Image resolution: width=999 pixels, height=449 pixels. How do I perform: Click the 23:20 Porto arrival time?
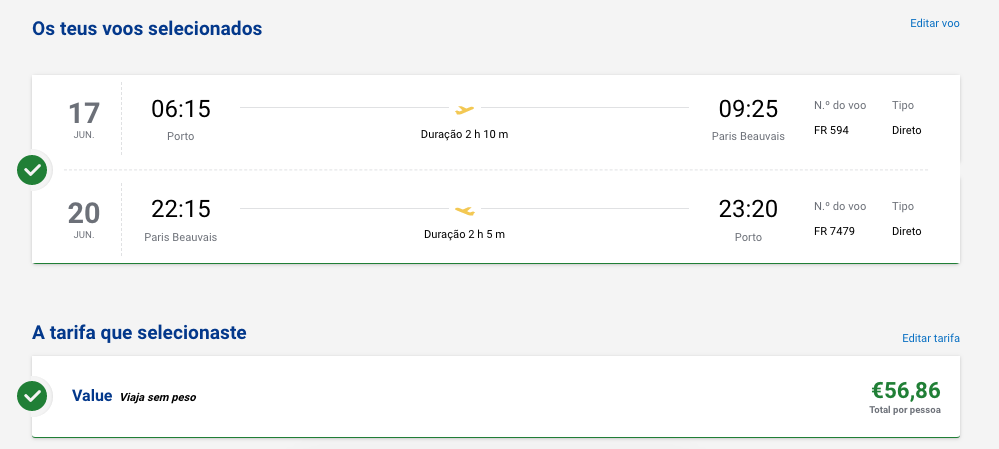click(x=748, y=209)
